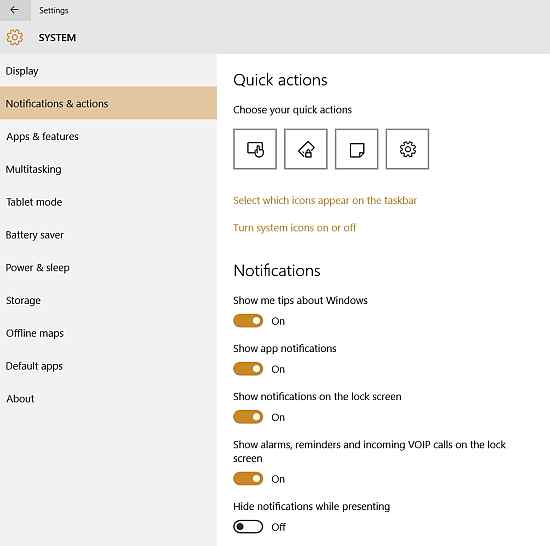Screen dimensions: 550x546
Task: Open Turn system icons on or off
Action: (x=294, y=228)
